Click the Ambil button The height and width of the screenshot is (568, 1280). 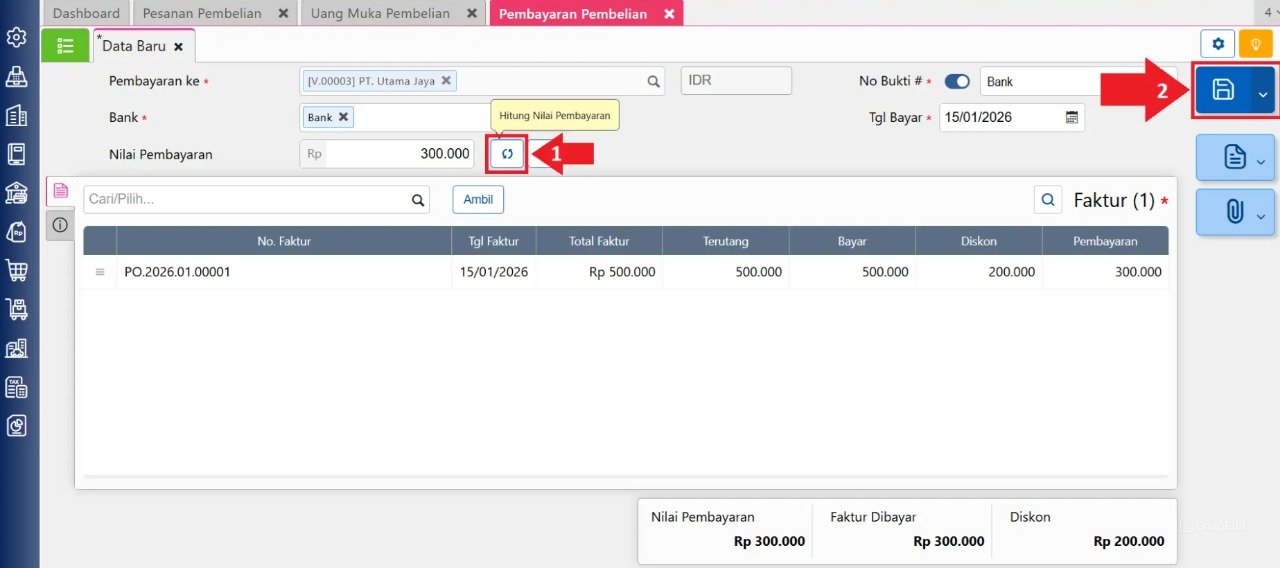478,200
